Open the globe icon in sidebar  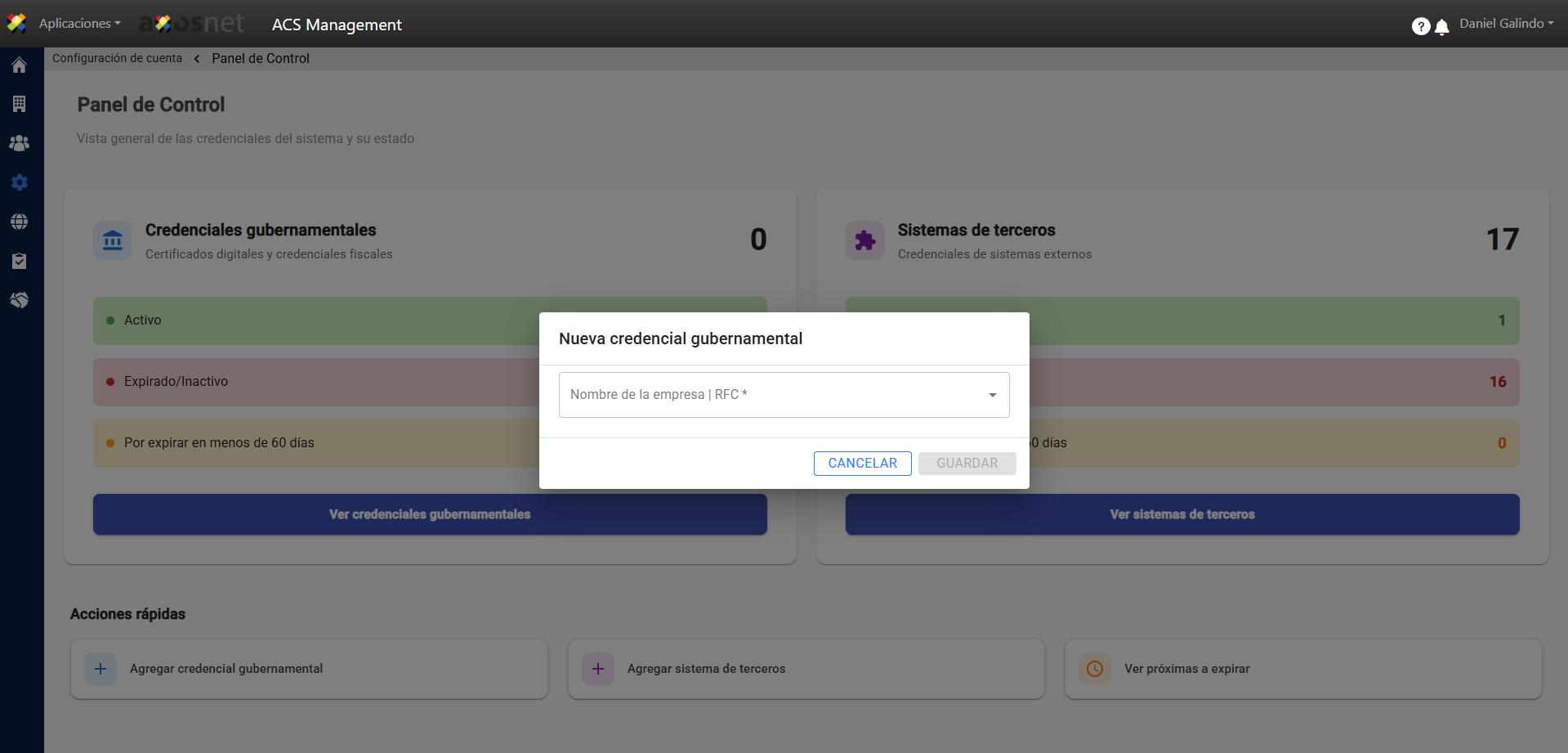[20, 222]
